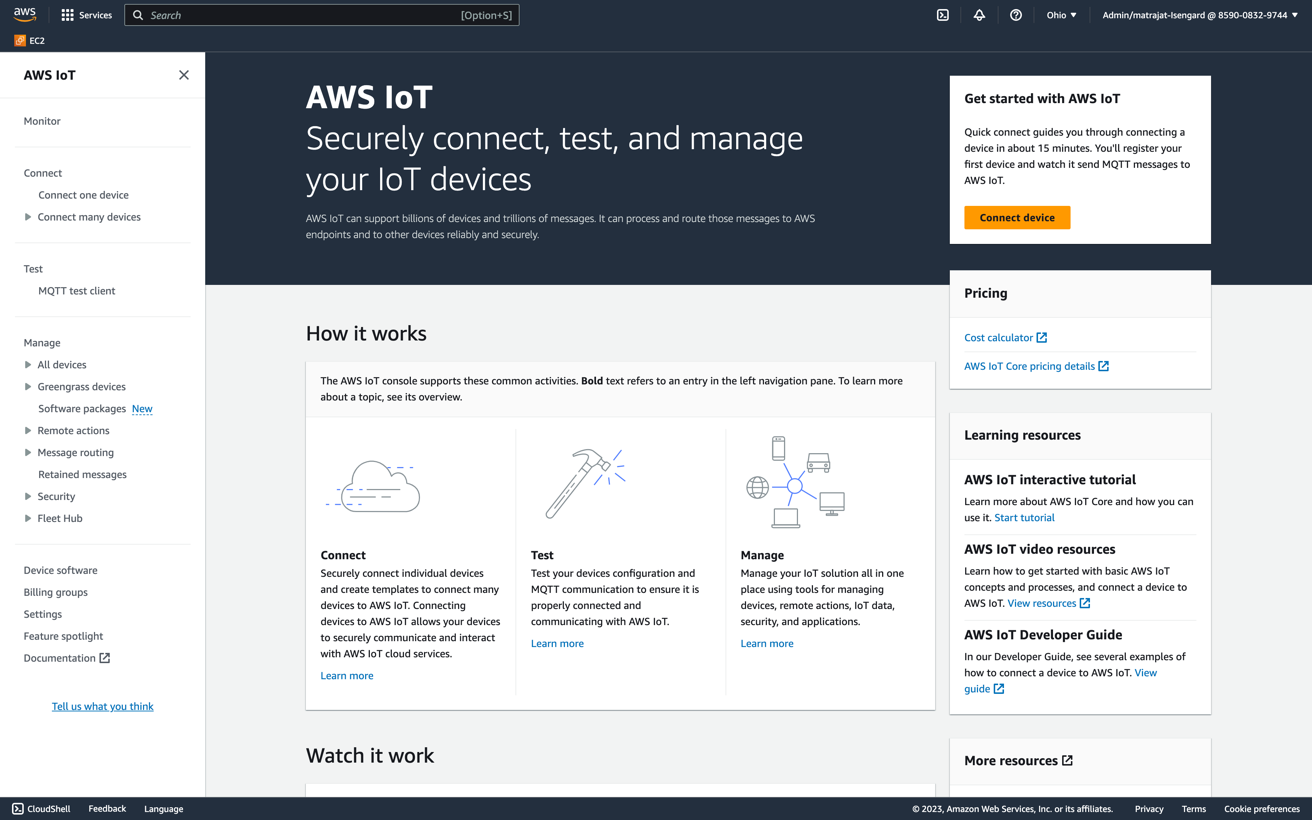Image resolution: width=1312 pixels, height=820 pixels.
Task: Open the Start tutorial link
Action: (x=1024, y=517)
